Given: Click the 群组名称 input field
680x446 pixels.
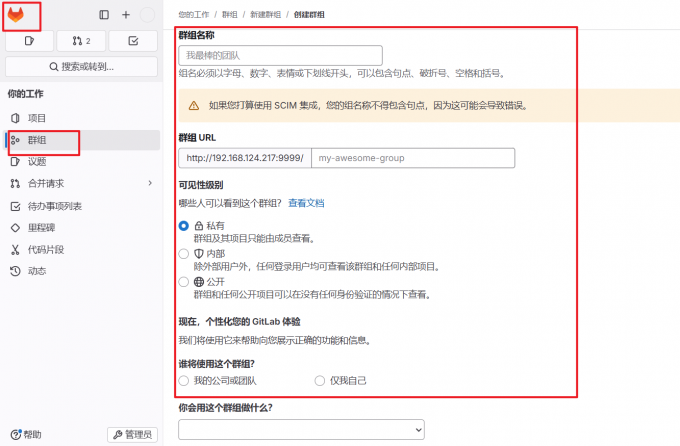Looking at the screenshot, I should (280, 55).
